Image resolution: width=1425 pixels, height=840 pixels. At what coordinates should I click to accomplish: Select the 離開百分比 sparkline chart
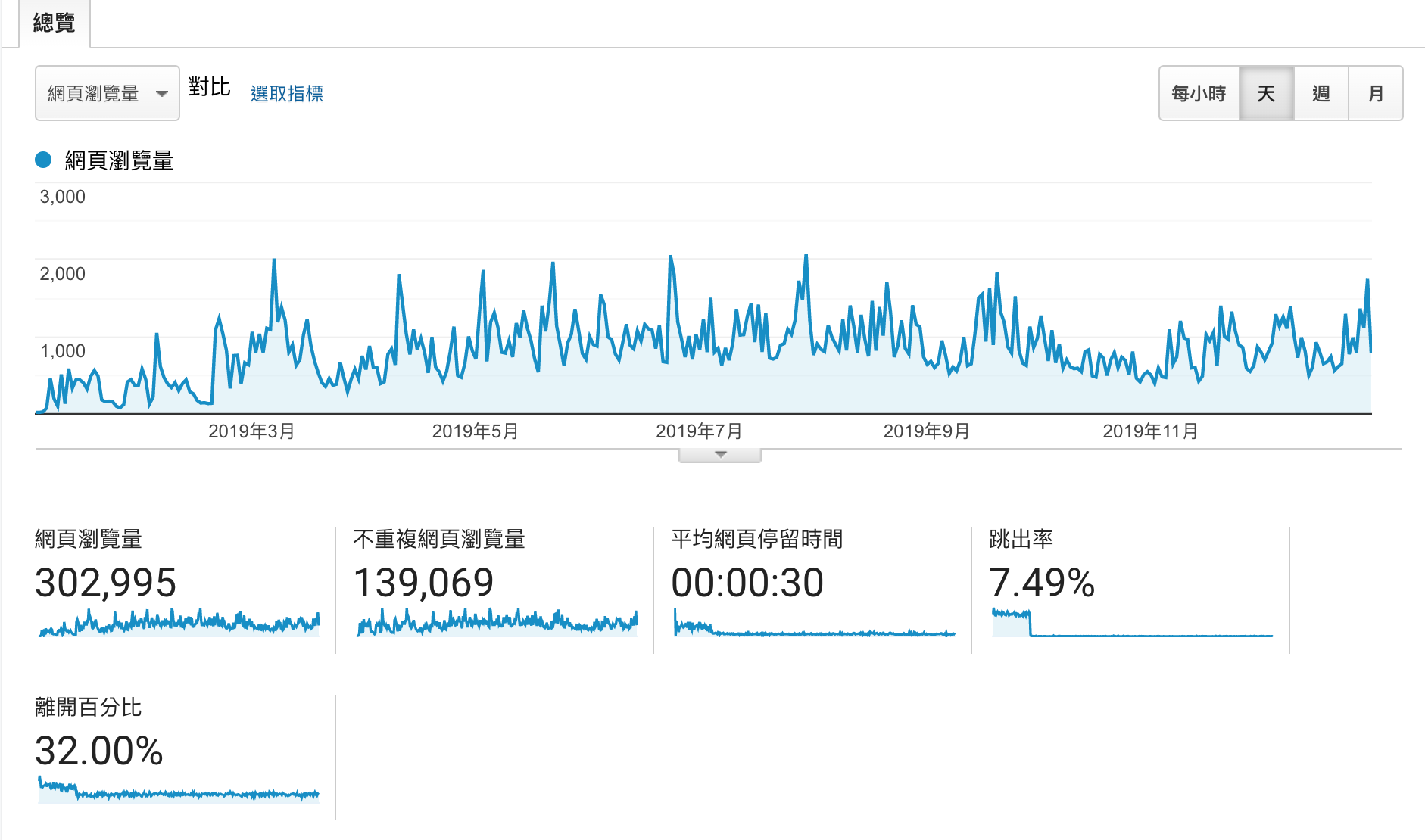click(179, 791)
